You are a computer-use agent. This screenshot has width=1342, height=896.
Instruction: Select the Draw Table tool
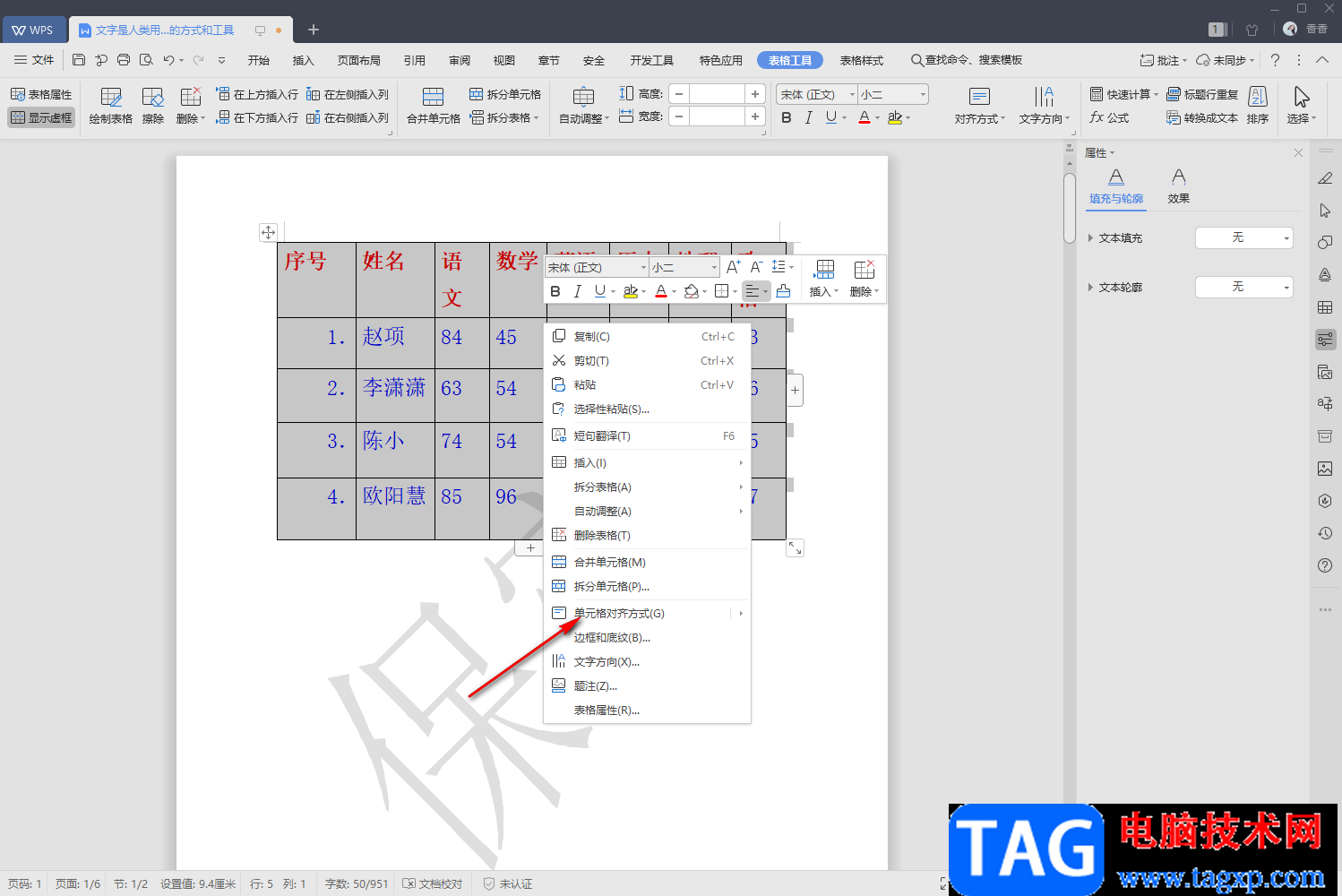(111, 106)
